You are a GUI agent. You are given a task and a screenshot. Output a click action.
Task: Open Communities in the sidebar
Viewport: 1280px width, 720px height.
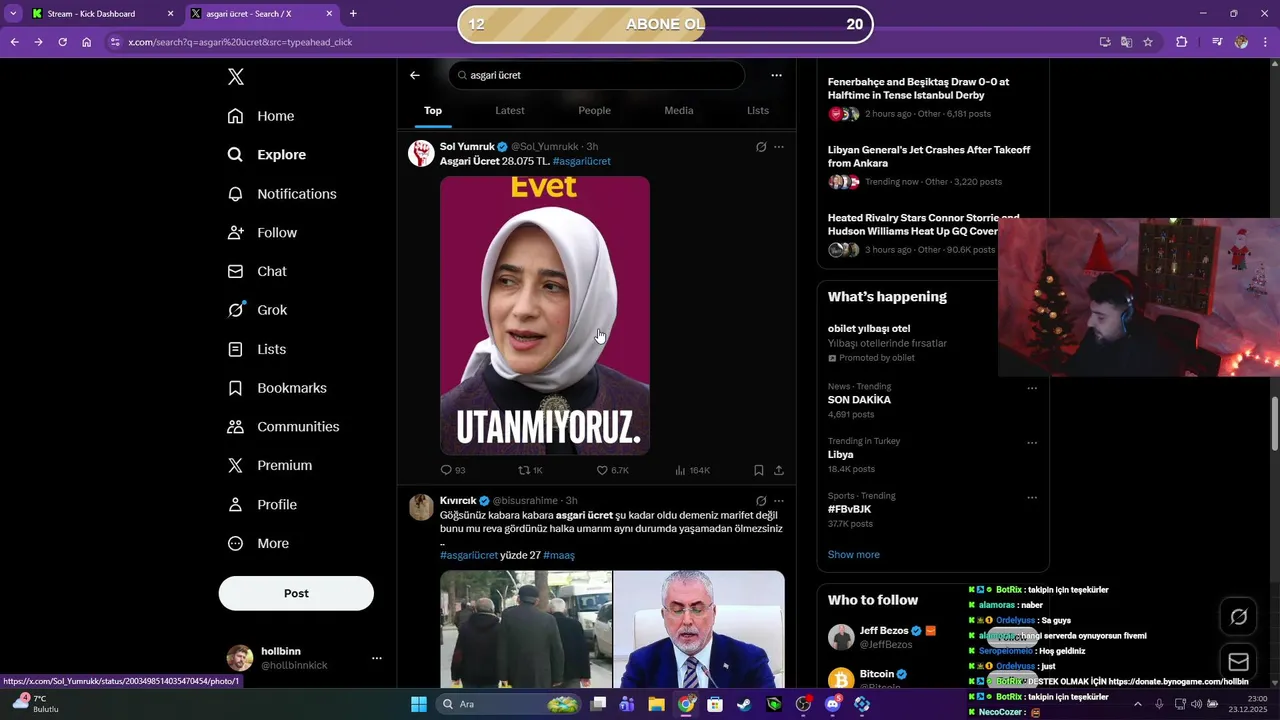(284, 427)
